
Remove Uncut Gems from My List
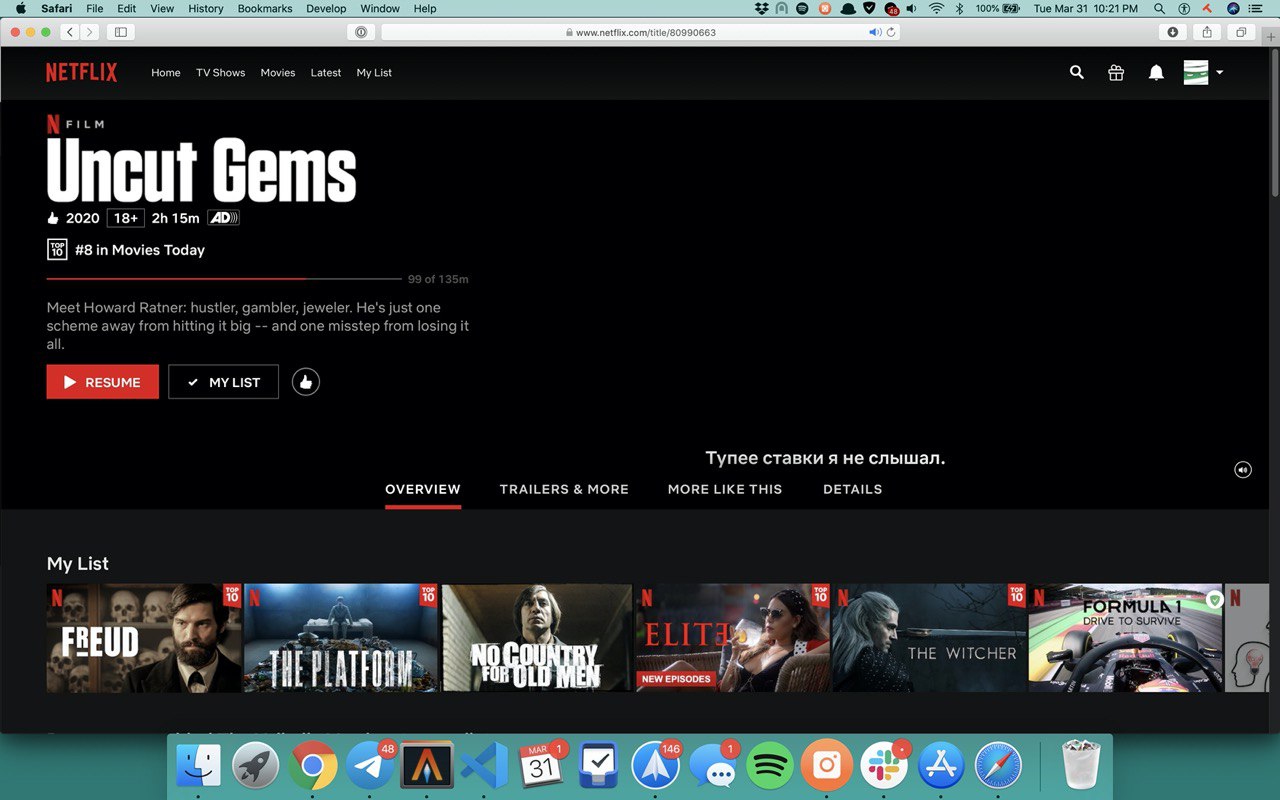click(223, 381)
